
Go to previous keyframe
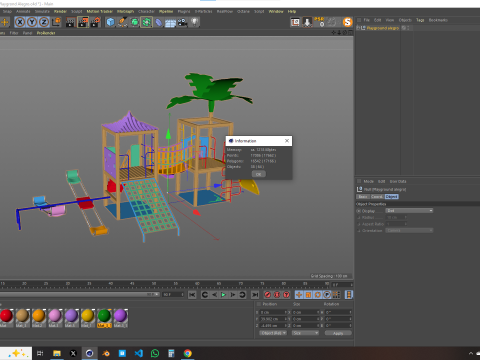[205, 295]
